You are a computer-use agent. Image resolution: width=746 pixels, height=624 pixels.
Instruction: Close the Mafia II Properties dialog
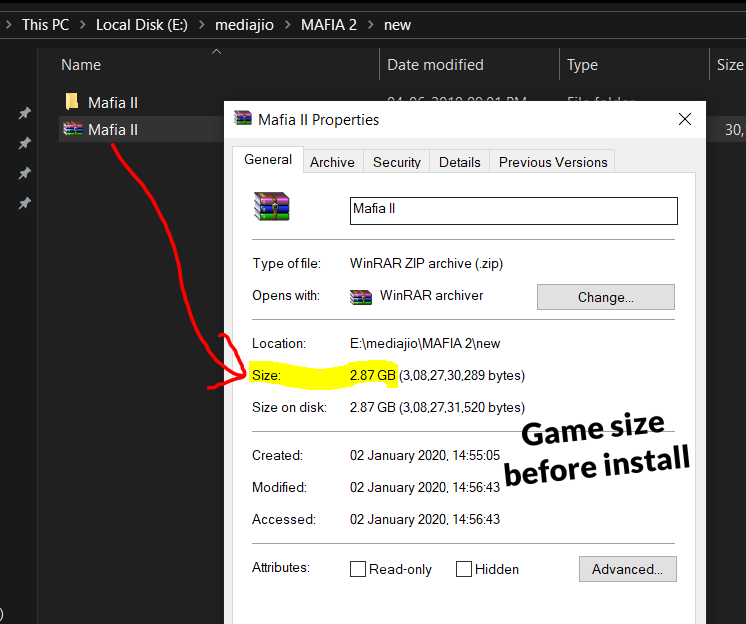point(685,119)
